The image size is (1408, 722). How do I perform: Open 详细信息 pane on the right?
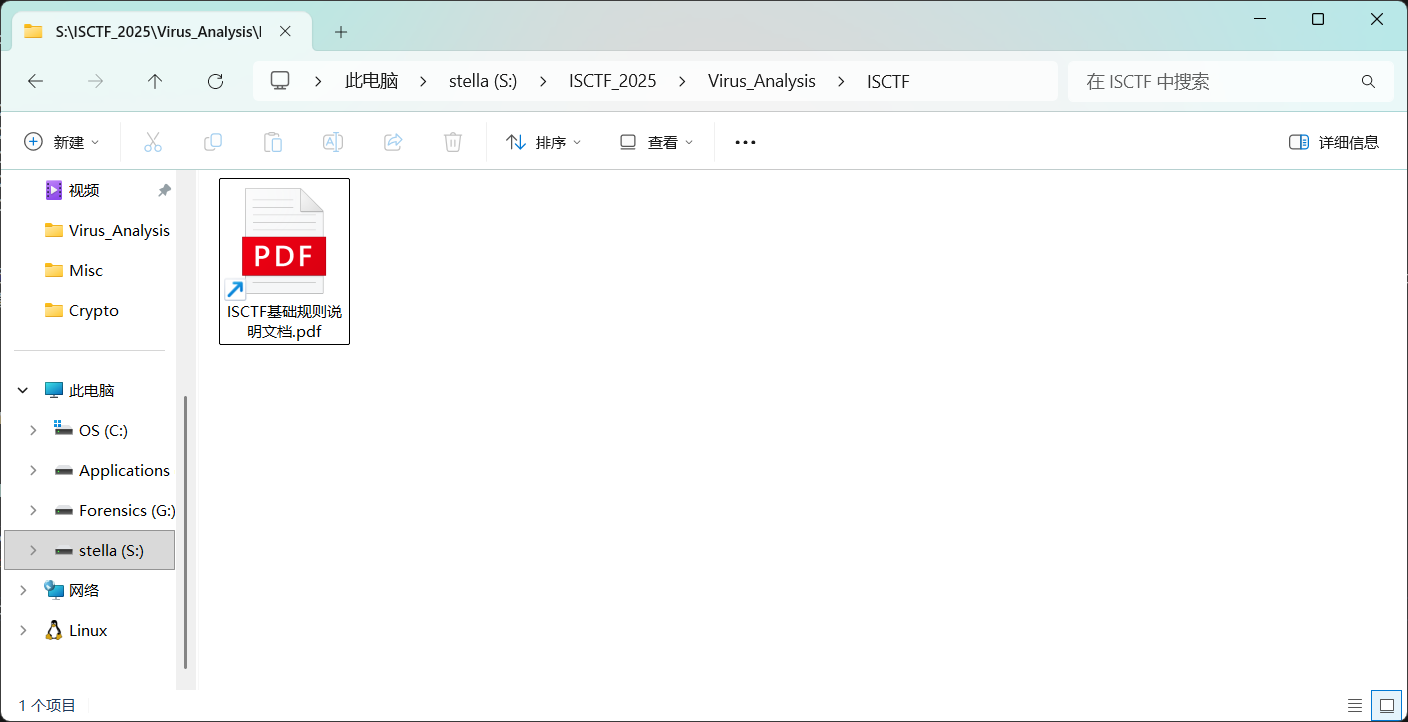[x=1333, y=141]
